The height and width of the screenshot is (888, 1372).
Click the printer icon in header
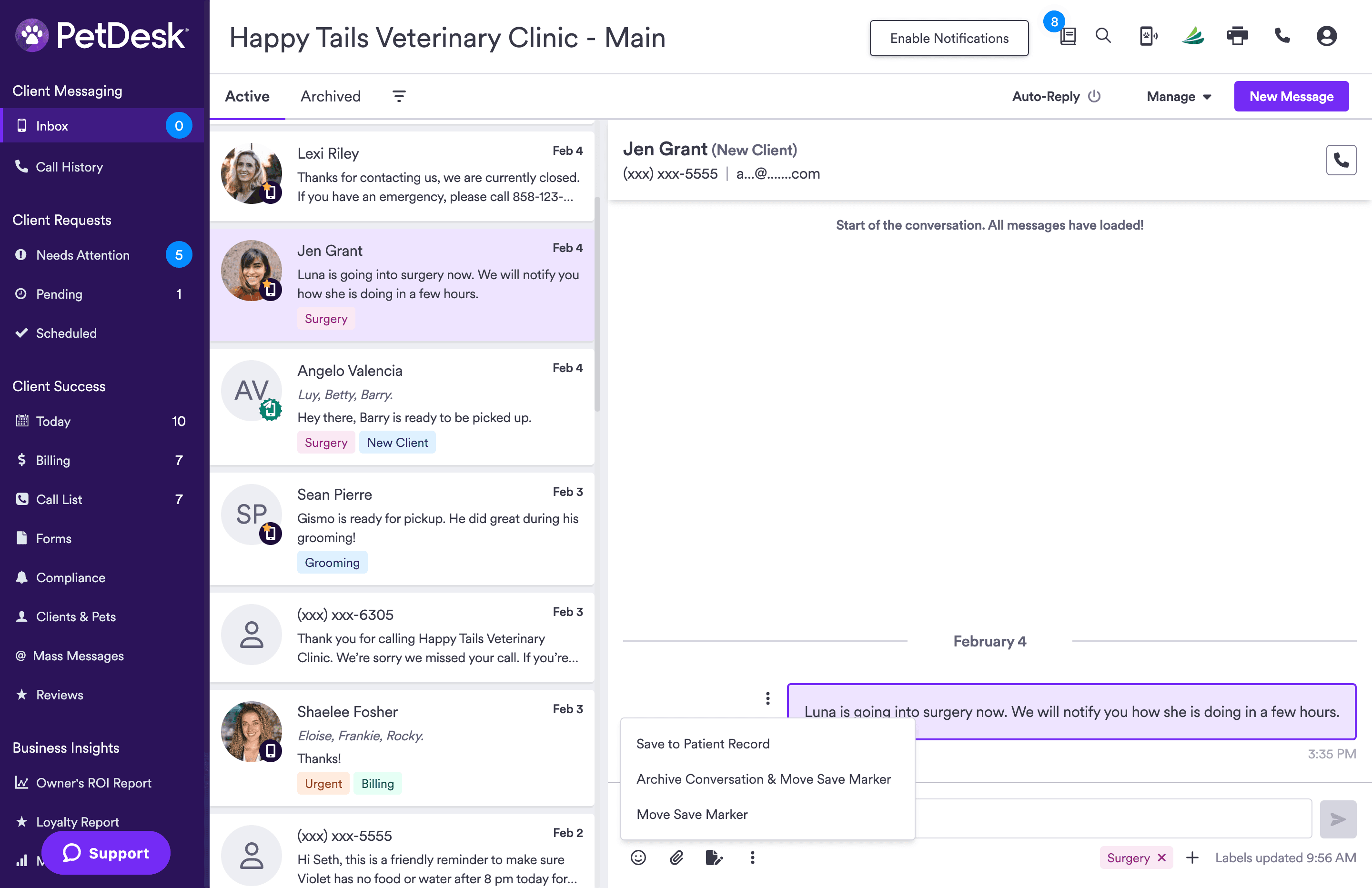click(1237, 36)
